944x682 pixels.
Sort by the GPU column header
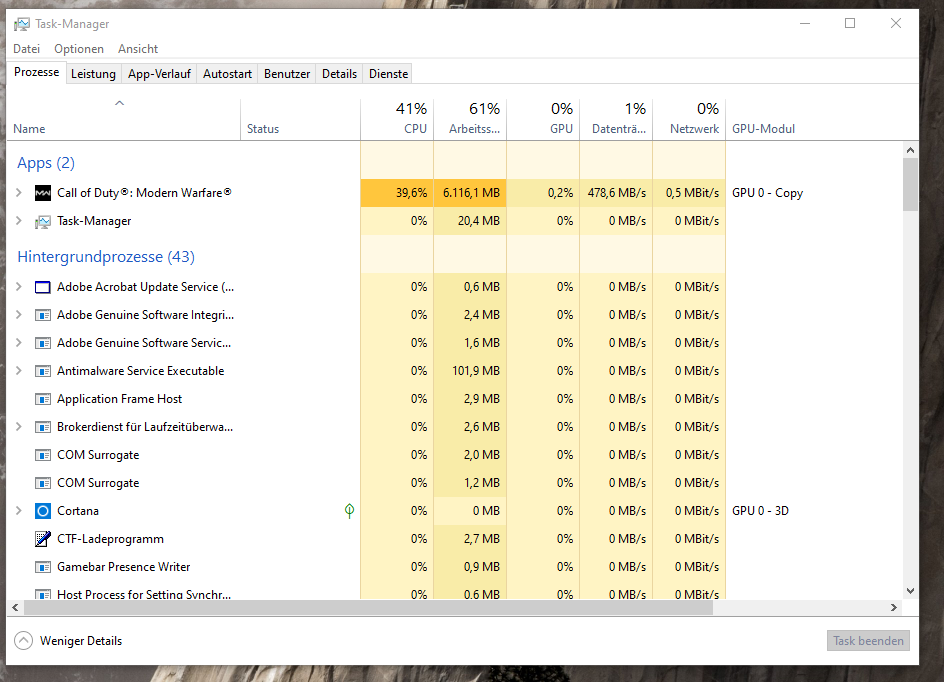(543, 119)
